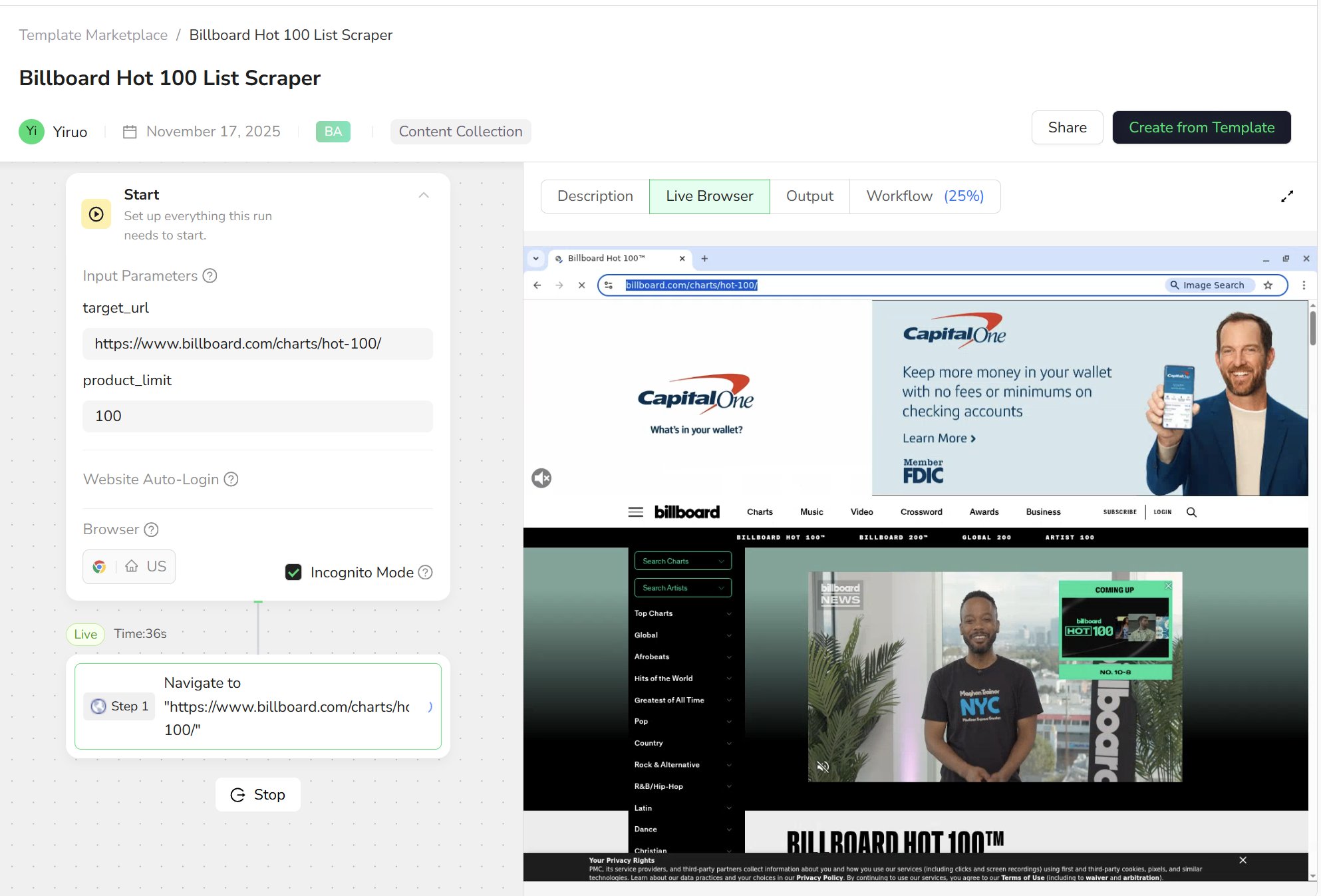Click the stop loading X button
This screenshot has width=1321, height=896.
(581, 285)
